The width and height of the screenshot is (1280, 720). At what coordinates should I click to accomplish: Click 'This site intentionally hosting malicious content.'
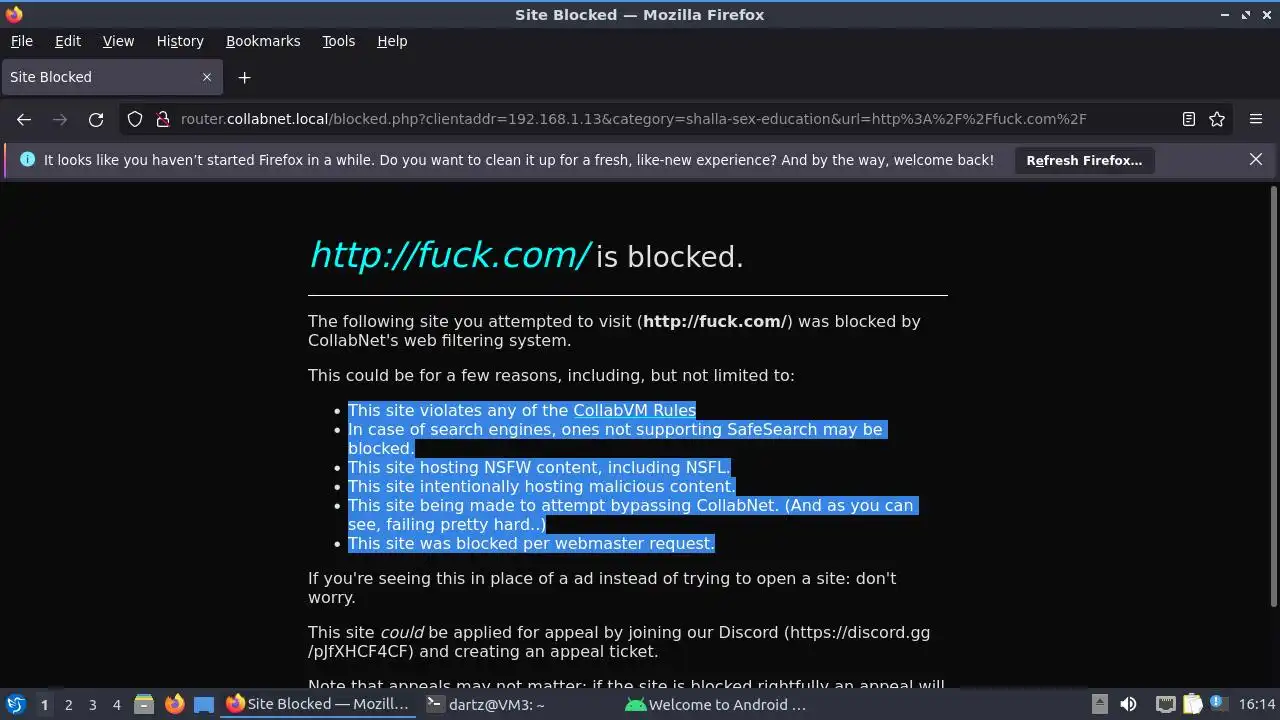[x=541, y=486]
